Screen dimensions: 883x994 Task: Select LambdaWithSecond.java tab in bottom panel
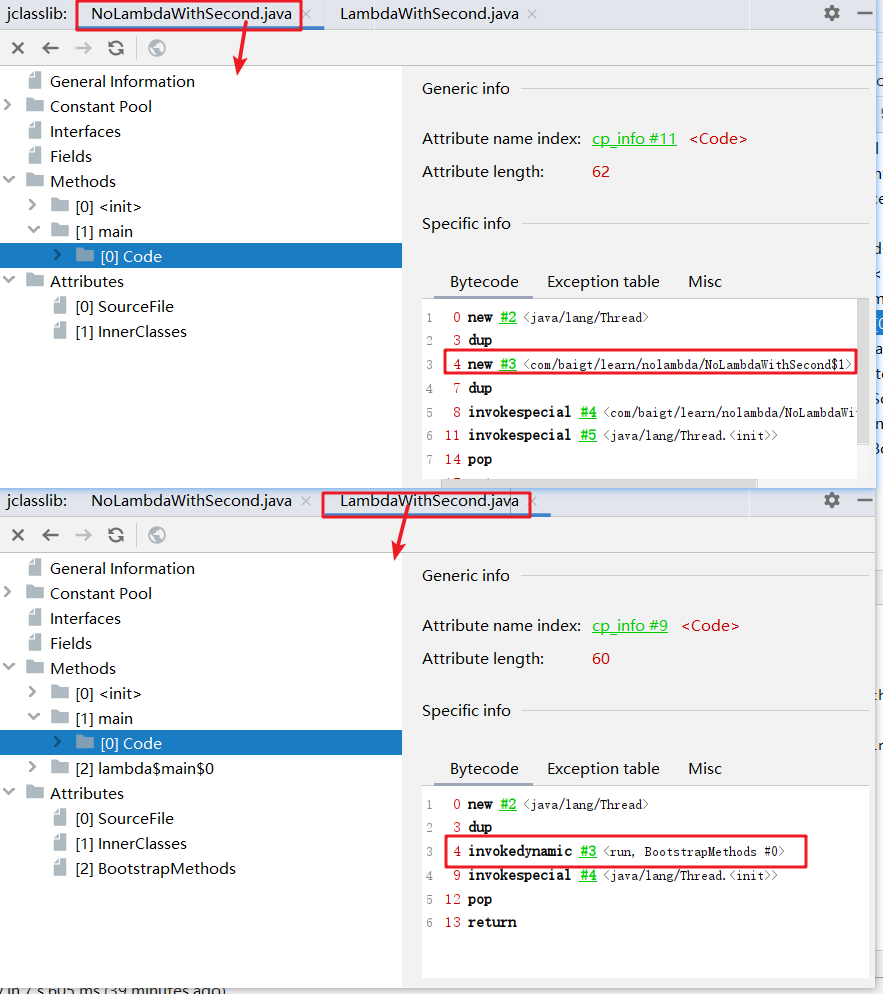point(429,501)
